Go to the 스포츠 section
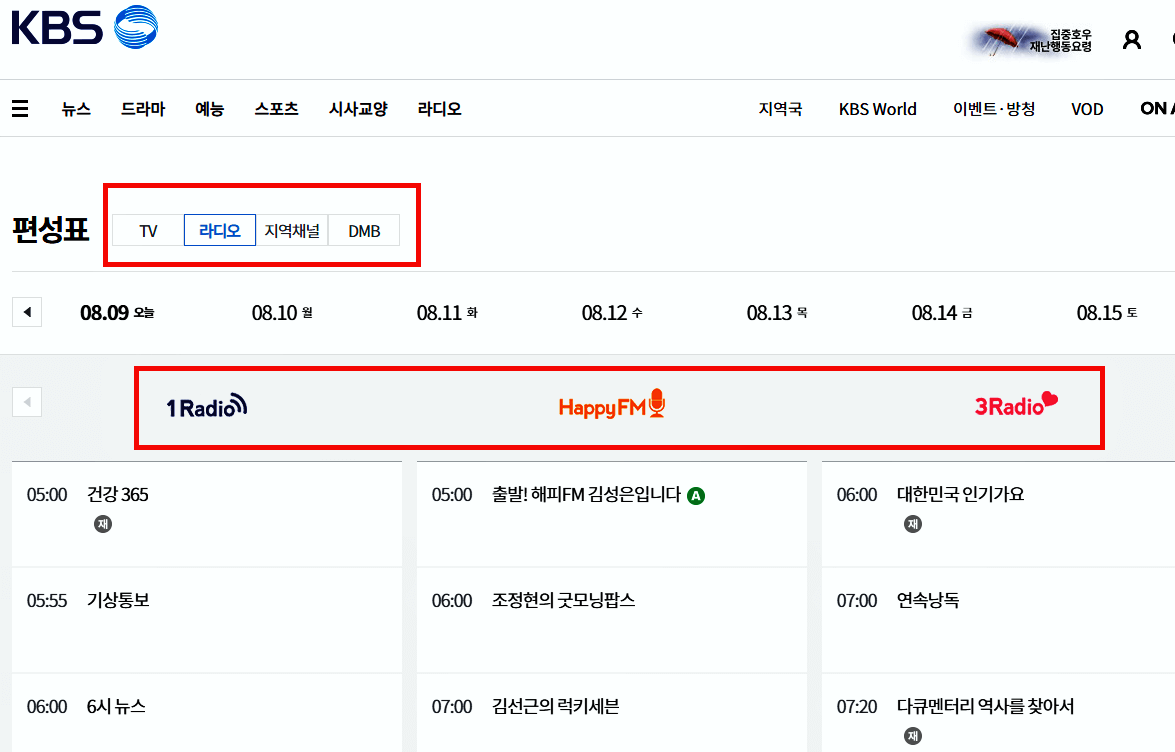 (x=276, y=109)
